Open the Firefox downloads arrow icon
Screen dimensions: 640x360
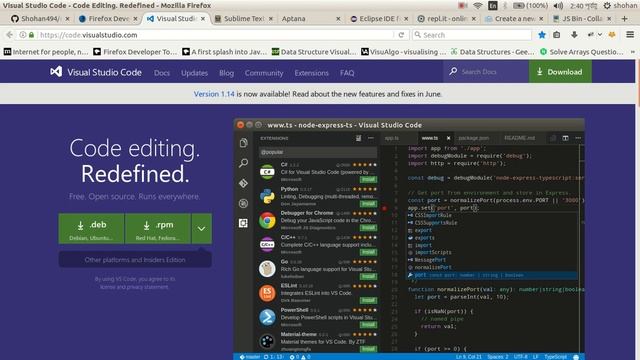(574, 35)
